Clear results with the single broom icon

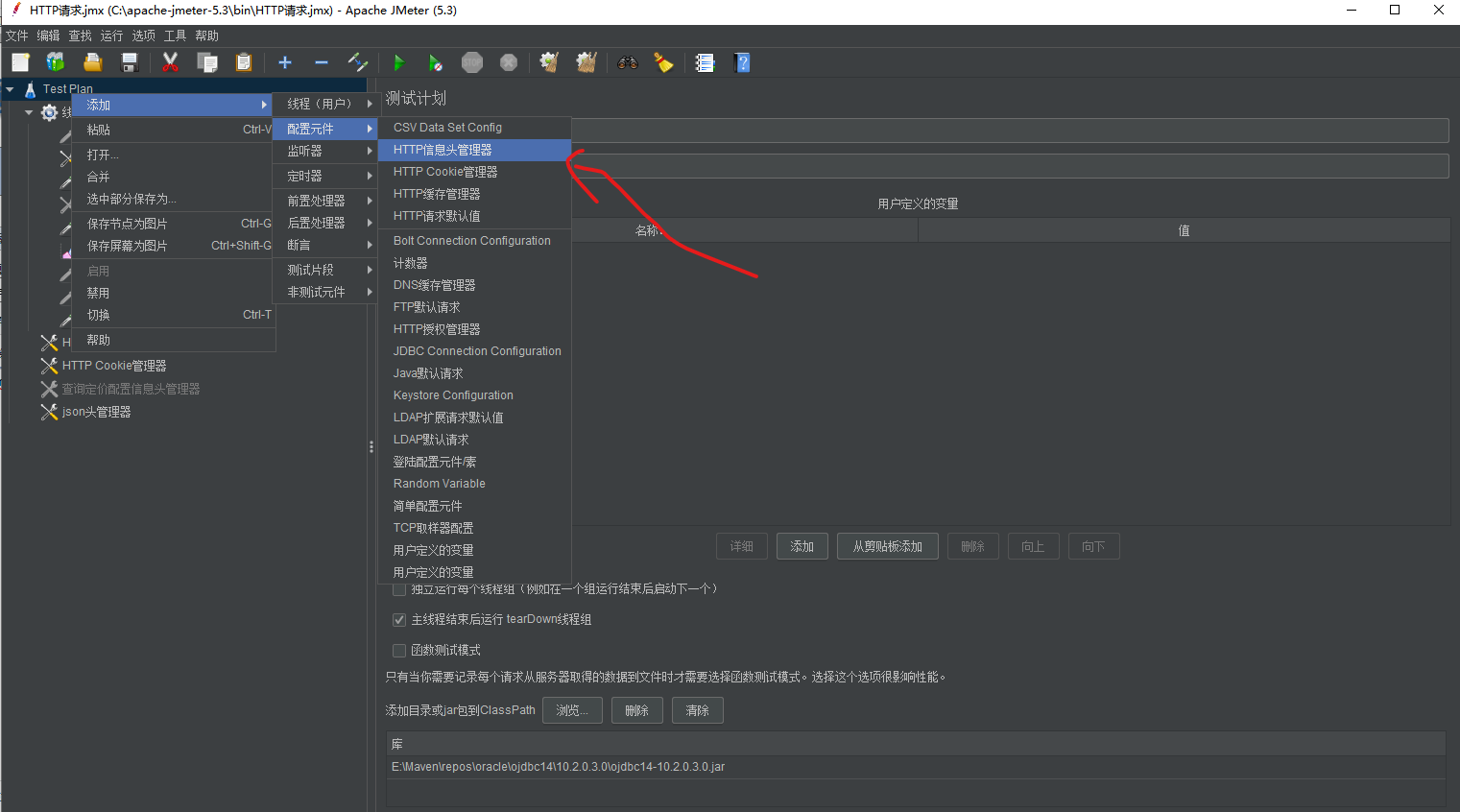click(549, 62)
